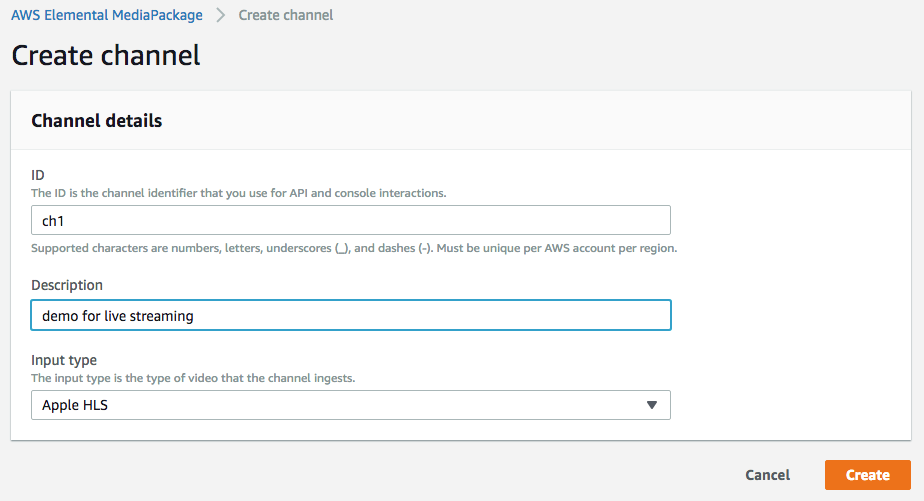Click the 'Channel details' section header

tap(97, 121)
